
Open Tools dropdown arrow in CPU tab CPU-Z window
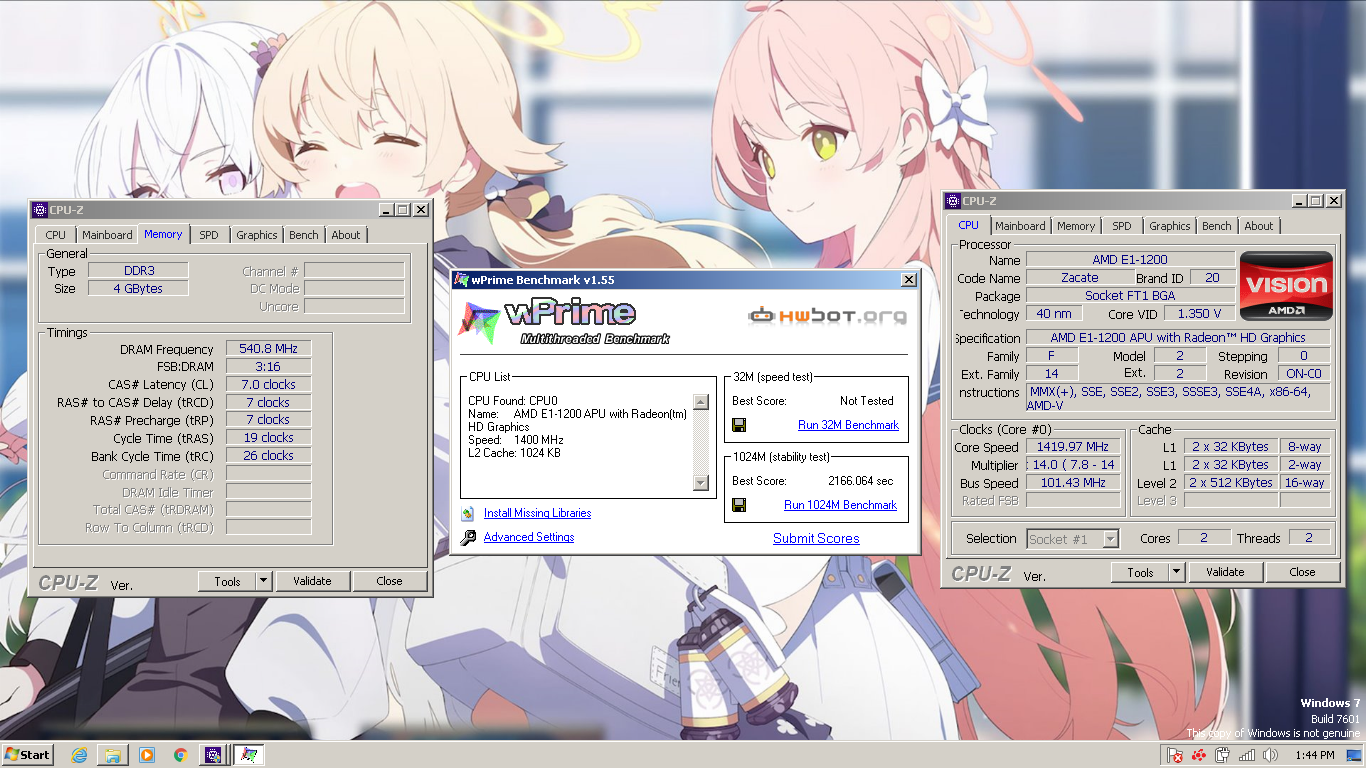click(x=1177, y=572)
